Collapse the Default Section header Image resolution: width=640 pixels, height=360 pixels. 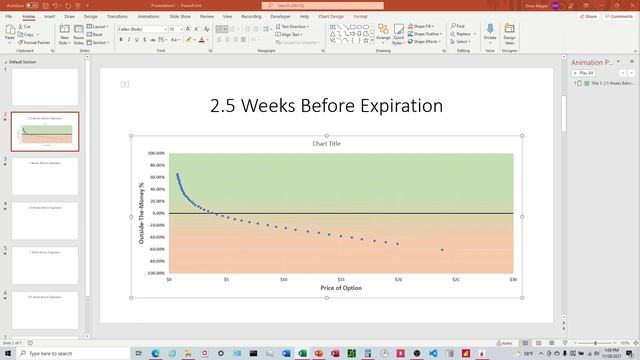(x=20, y=62)
